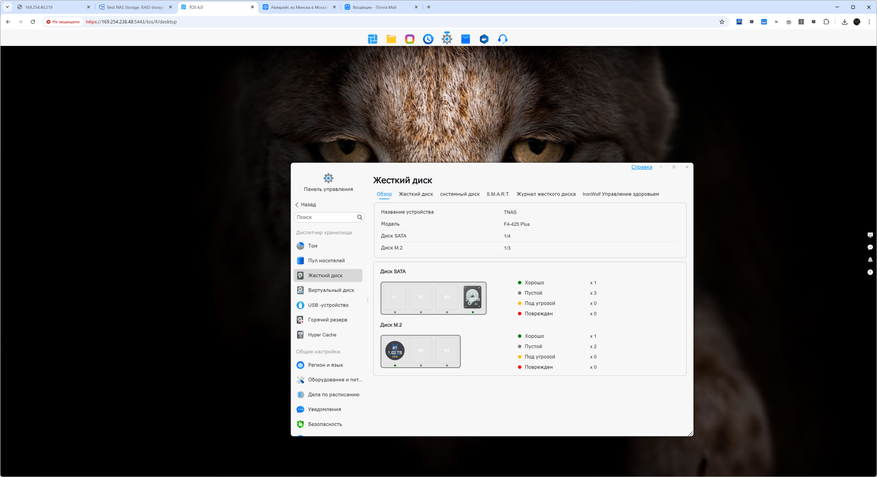877x477 pixels.
Task: Open Оборудование и питание settings
Action: (x=328, y=380)
